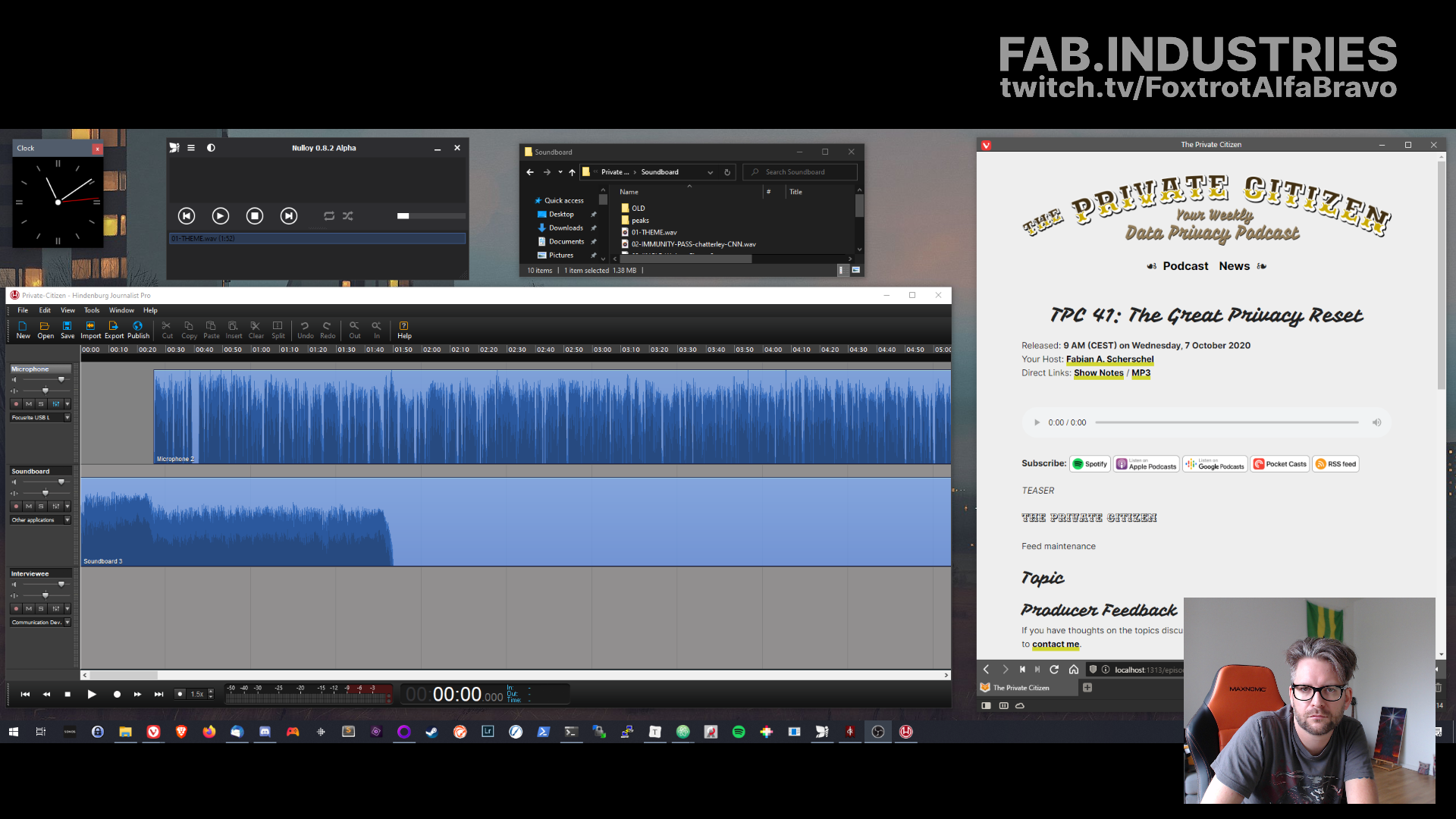This screenshot has height=819, width=1456.
Task: Click the Clear toolbar icon
Action: tap(256, 330)
